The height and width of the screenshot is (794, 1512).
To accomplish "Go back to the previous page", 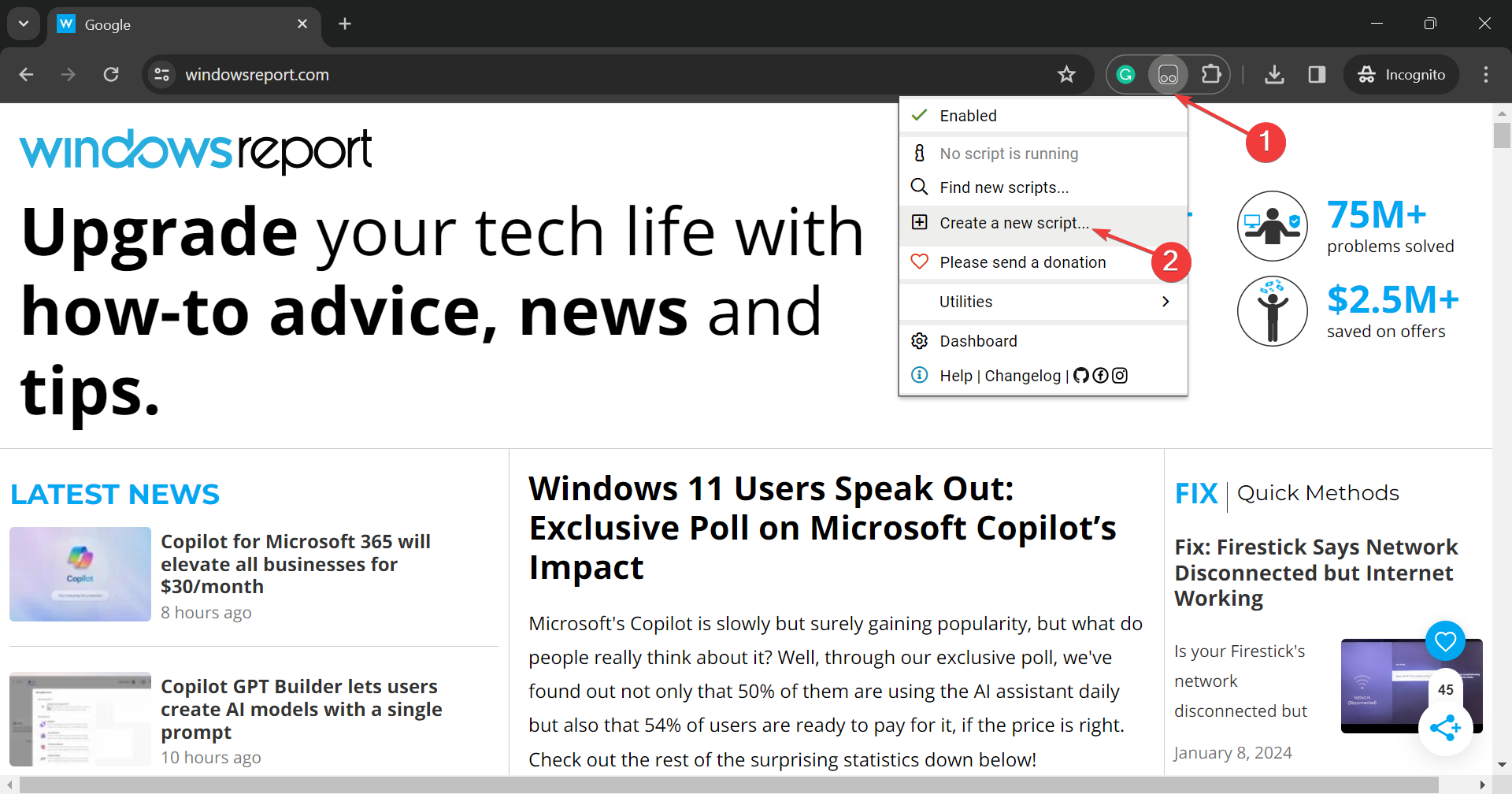I will pos(26,75).
